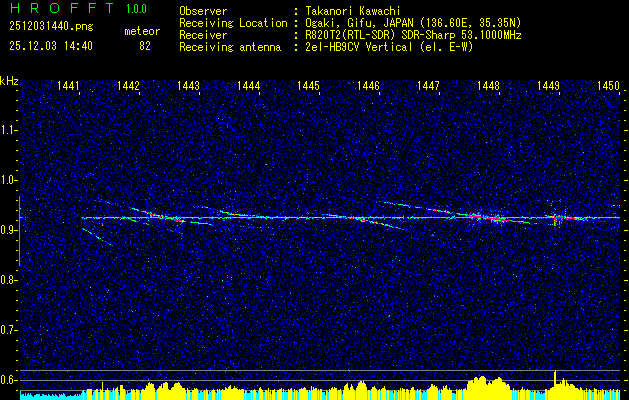The width and height of the screenshot is (629, 400).
Task: Select the 0.8 kHz axis label
Action: (x=9, y=279)
